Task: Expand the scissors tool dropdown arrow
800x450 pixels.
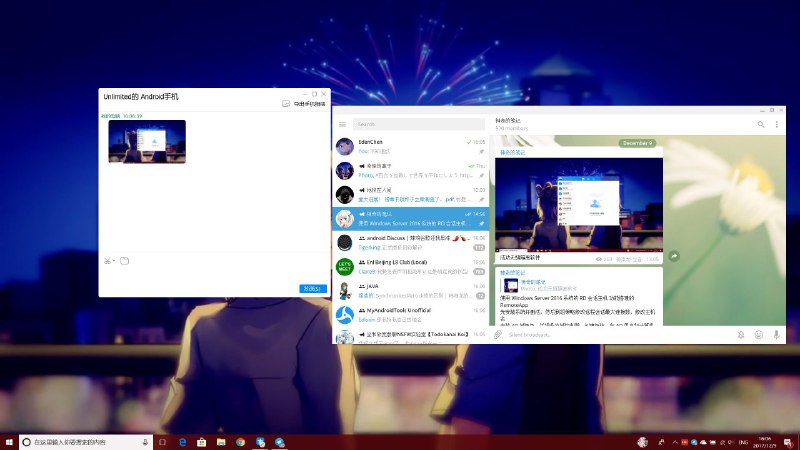Action: click(x=113, y=261)
